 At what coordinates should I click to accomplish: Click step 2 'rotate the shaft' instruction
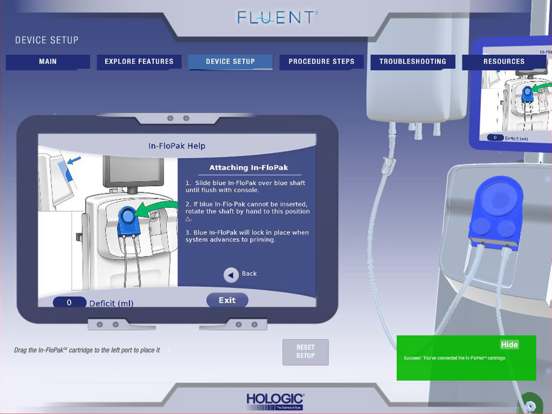coord(248,211)
